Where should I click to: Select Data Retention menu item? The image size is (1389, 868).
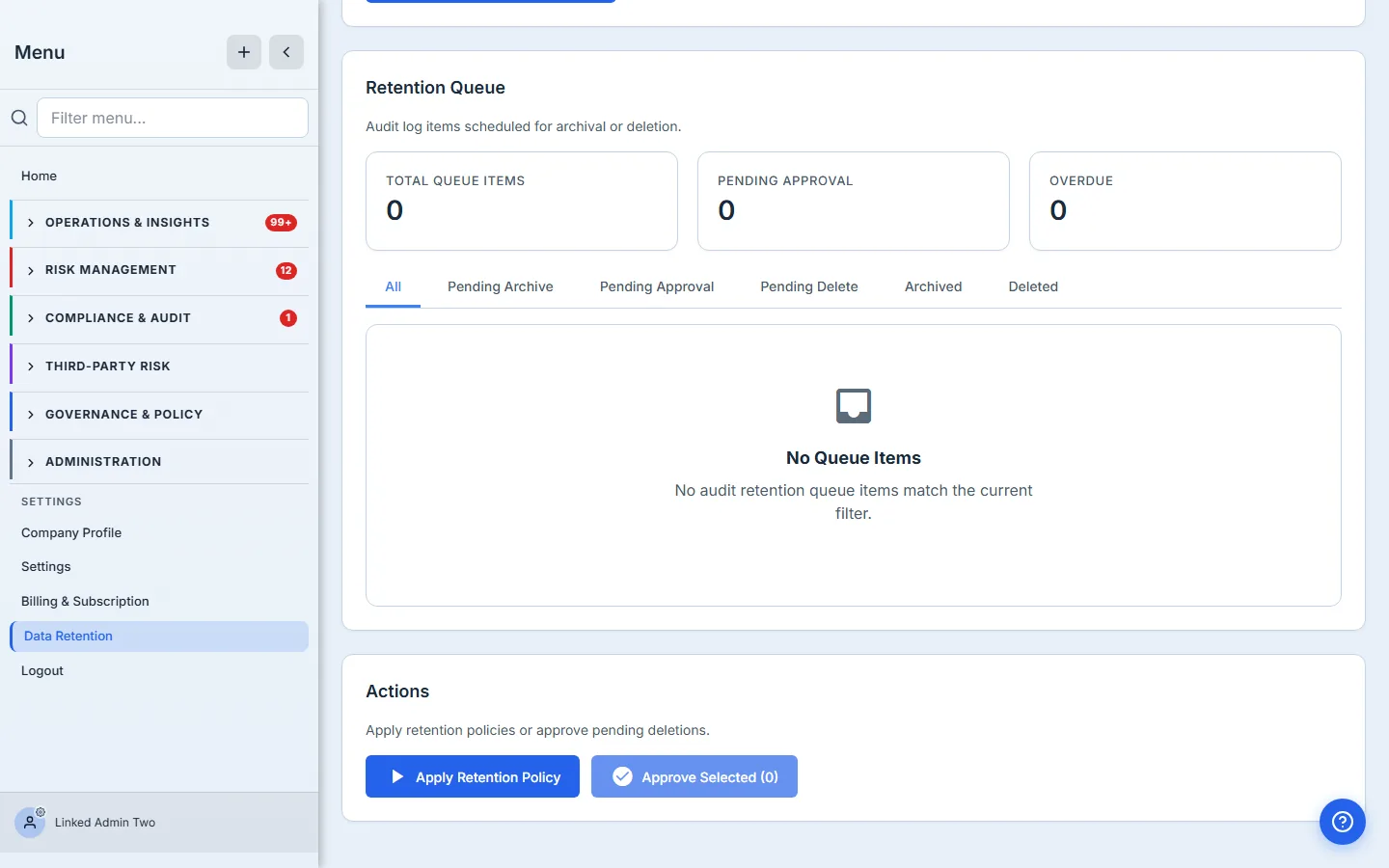click(x=159, y=636)
